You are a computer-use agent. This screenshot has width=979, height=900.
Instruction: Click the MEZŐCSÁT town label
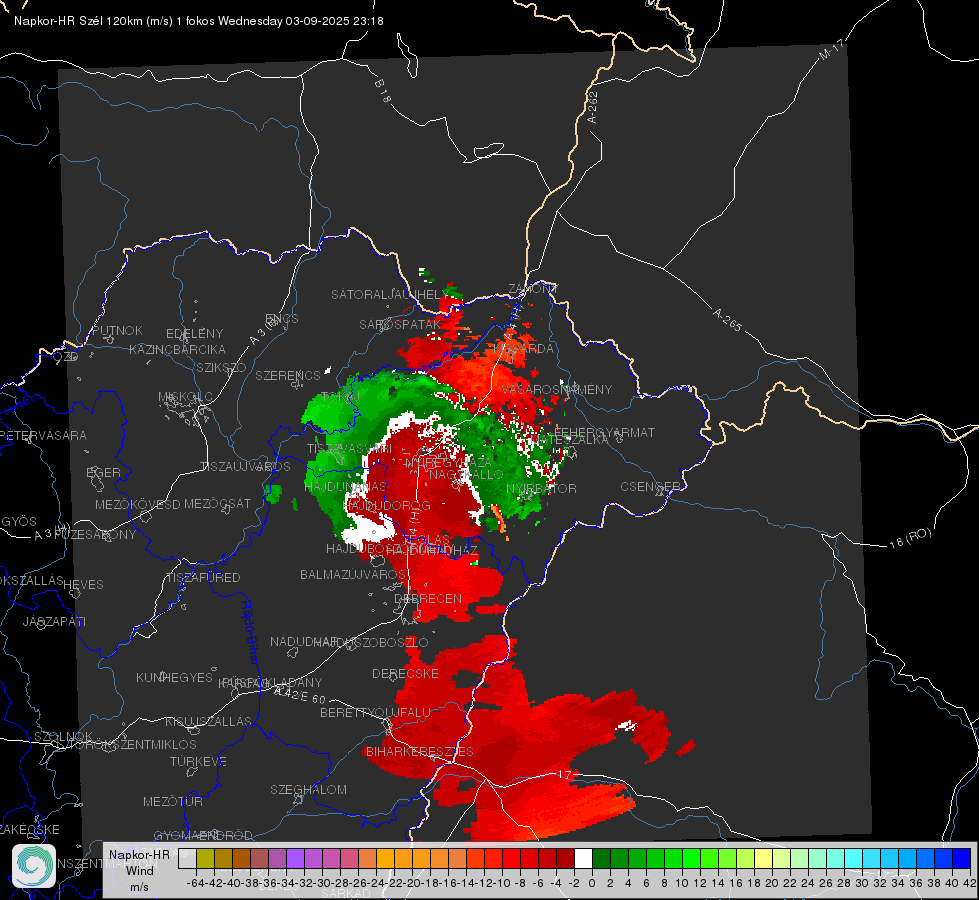pyautogui.click(x=217, y=503)
